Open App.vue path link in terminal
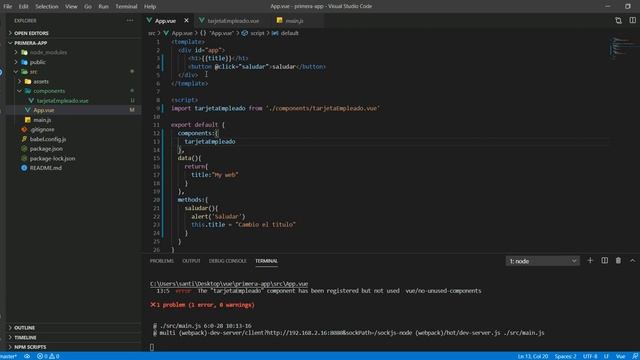Screen dimensions: 640x360 pos(229,283)
